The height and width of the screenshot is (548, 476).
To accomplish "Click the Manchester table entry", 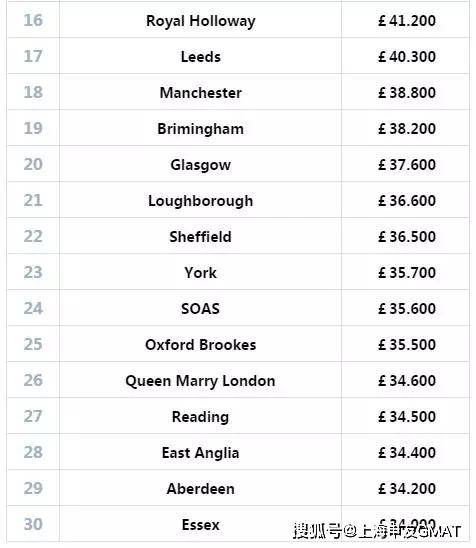I will 201,93.
